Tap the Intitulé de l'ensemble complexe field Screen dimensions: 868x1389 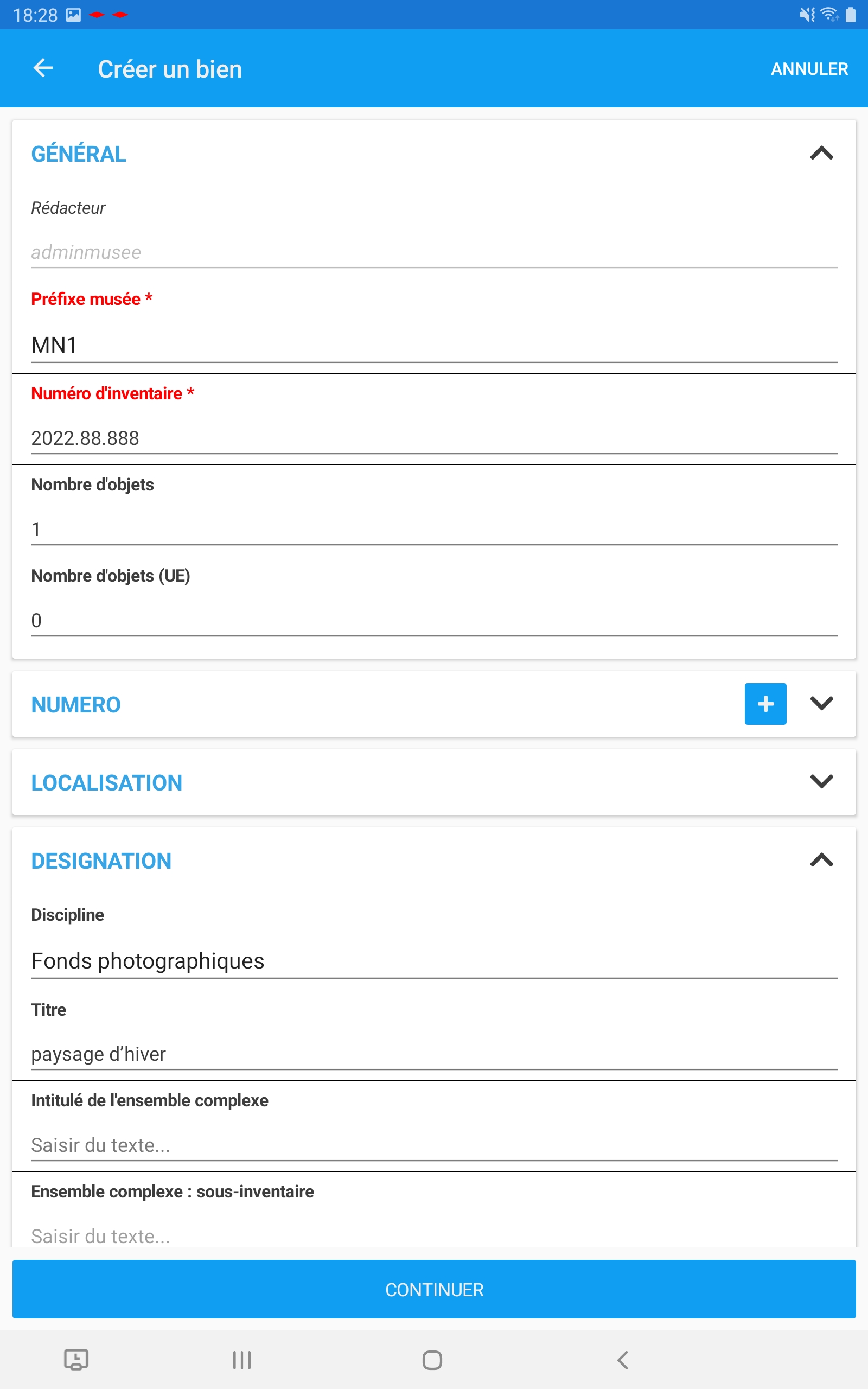click(x=434, y=1145)
